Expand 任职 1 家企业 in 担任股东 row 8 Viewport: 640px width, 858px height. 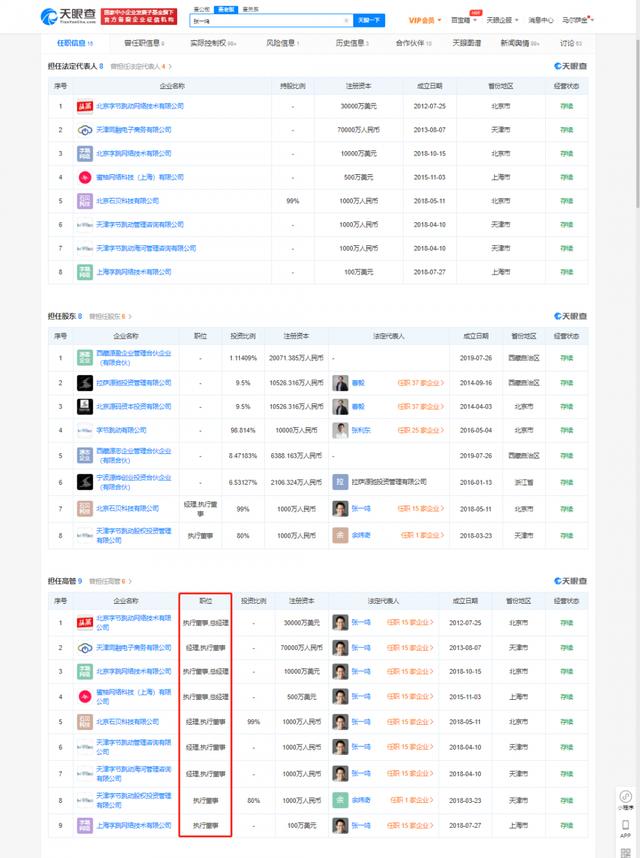422,535
